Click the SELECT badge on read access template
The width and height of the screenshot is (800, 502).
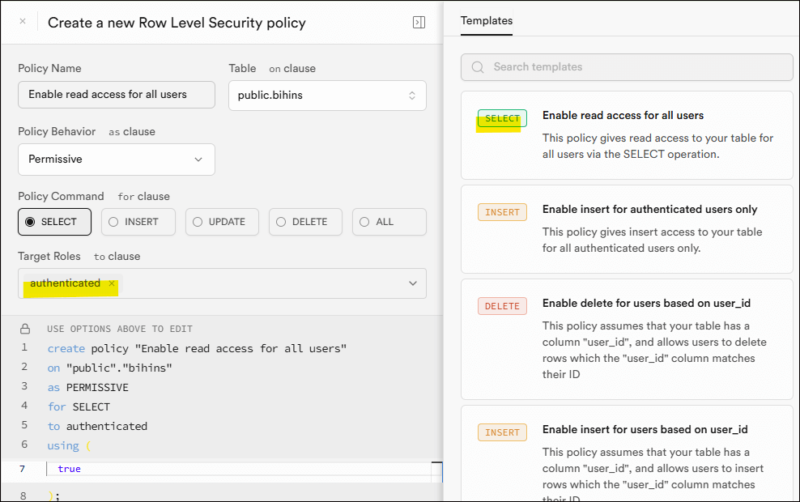point(502,119)
